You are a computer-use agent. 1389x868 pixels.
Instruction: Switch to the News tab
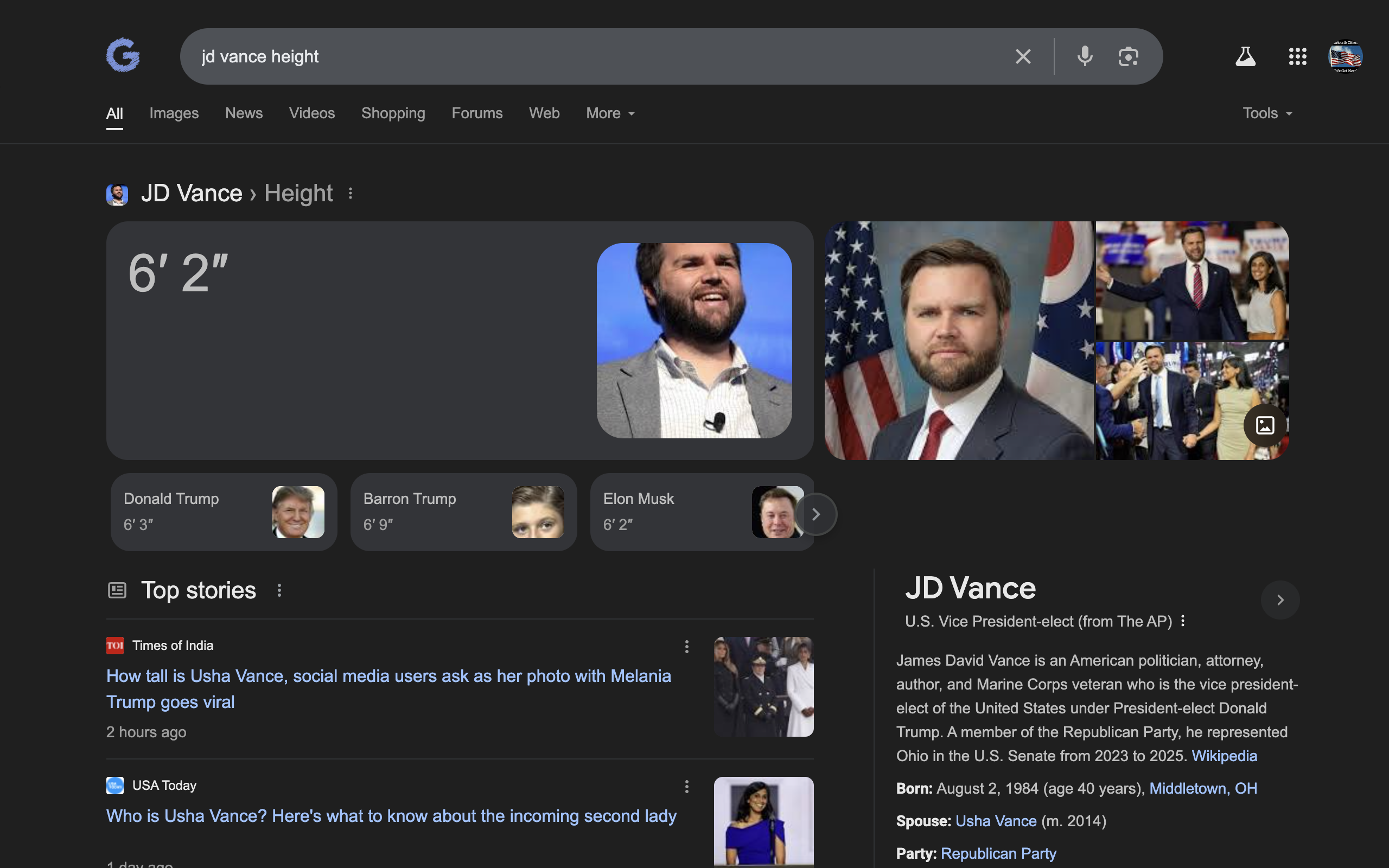pos(244,113)
